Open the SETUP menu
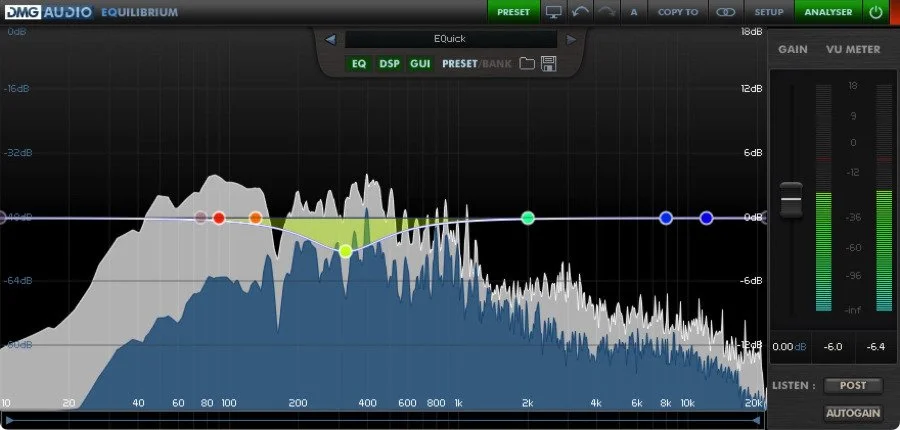The width and height of the screenshot is (900, 430). (x=769, y=12)
